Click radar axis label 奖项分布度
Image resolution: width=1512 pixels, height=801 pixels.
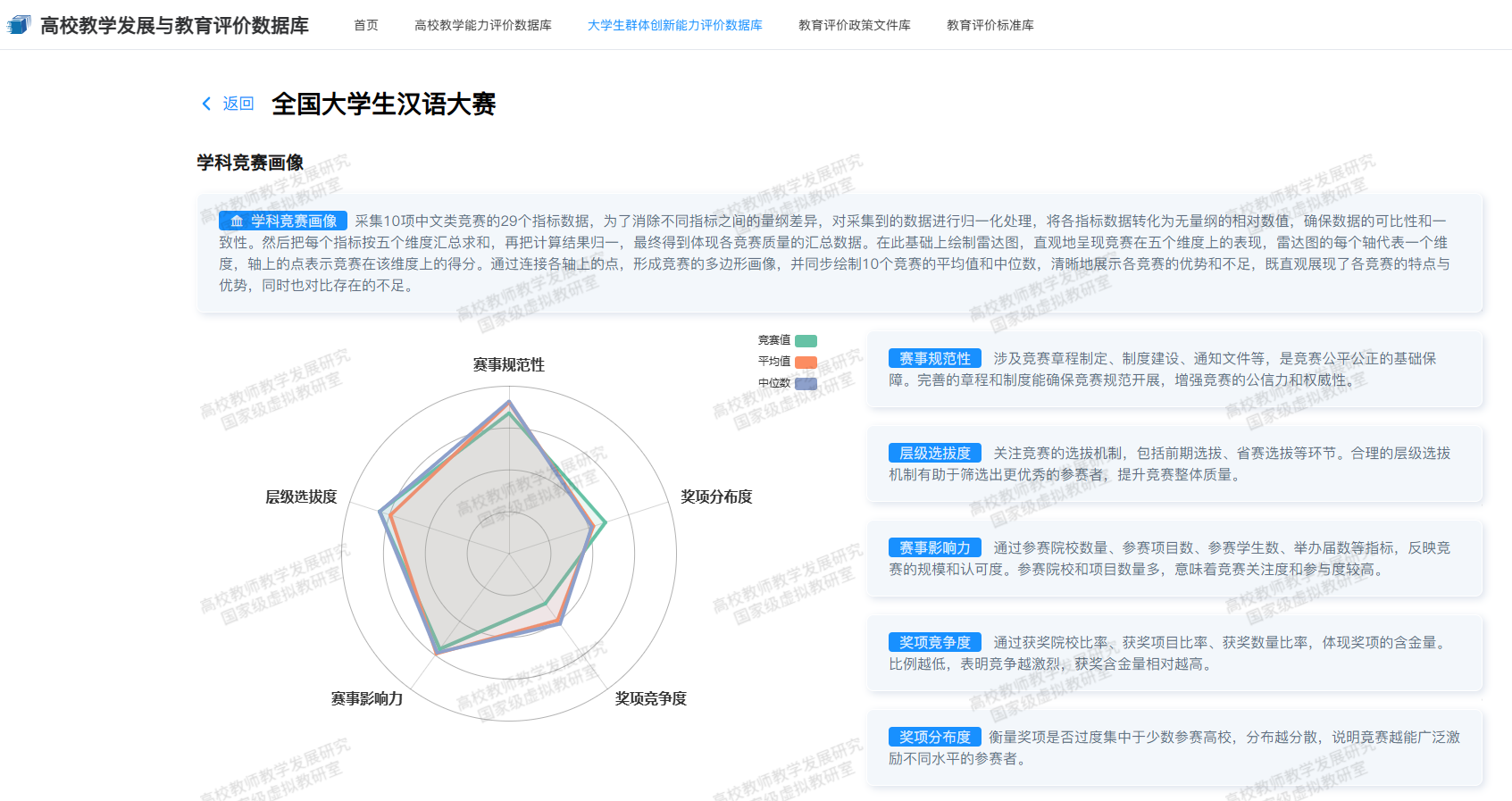(x=716, y=496)
